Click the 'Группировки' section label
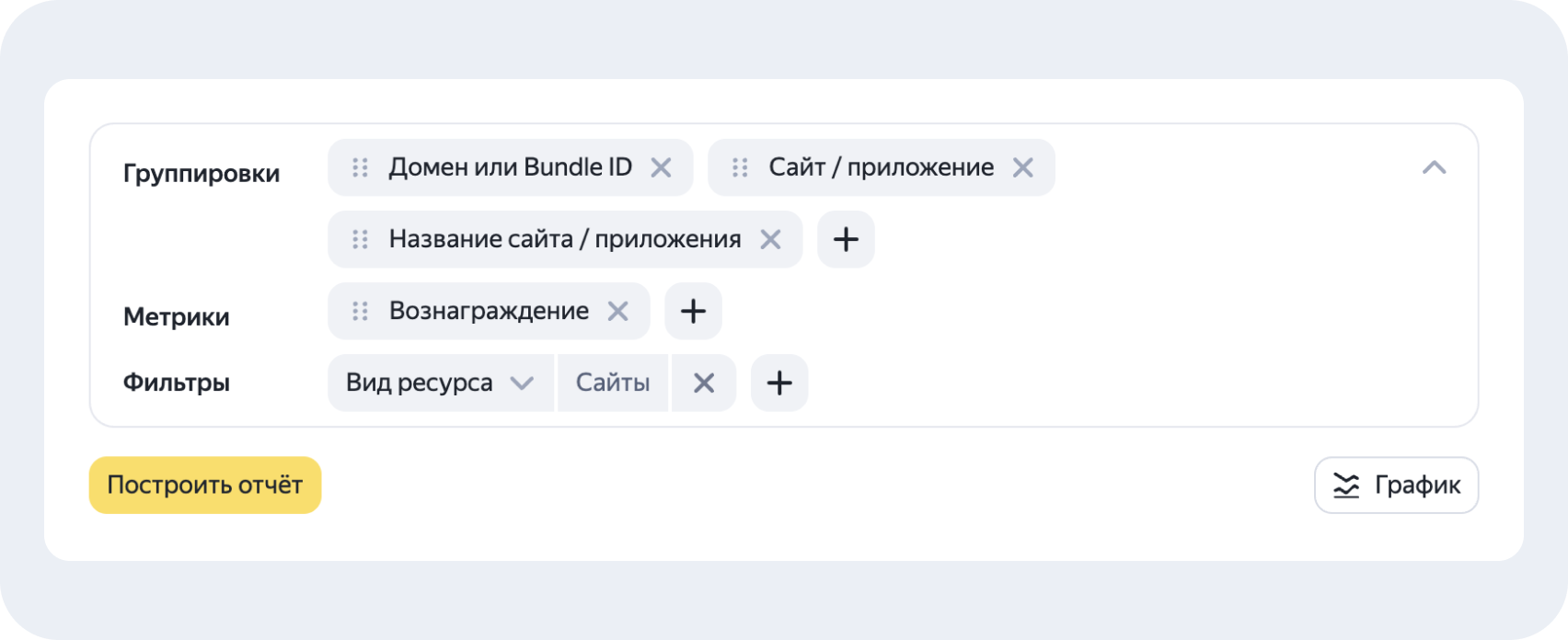This screenshot has width=1568, height=640. coord(202,173)
